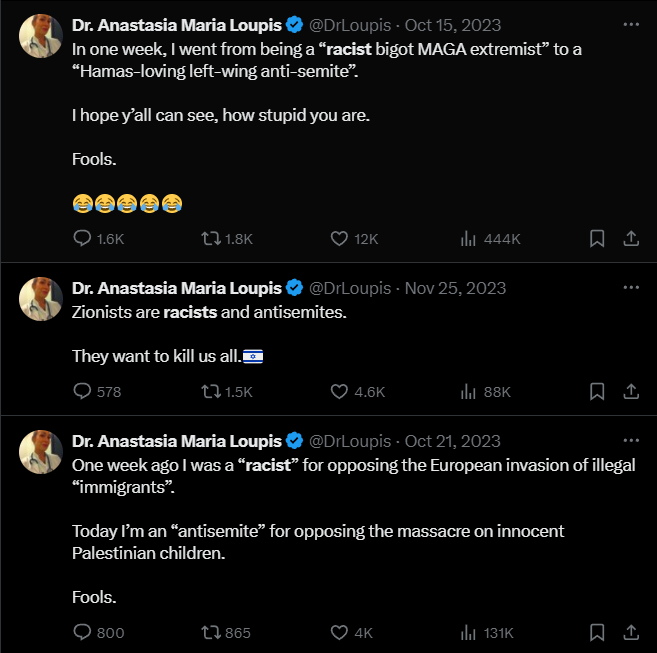Viewport: 657px width, 653px height.
Task: Open @DrLoupis handle on first tweet
Action: click(351, 24)
